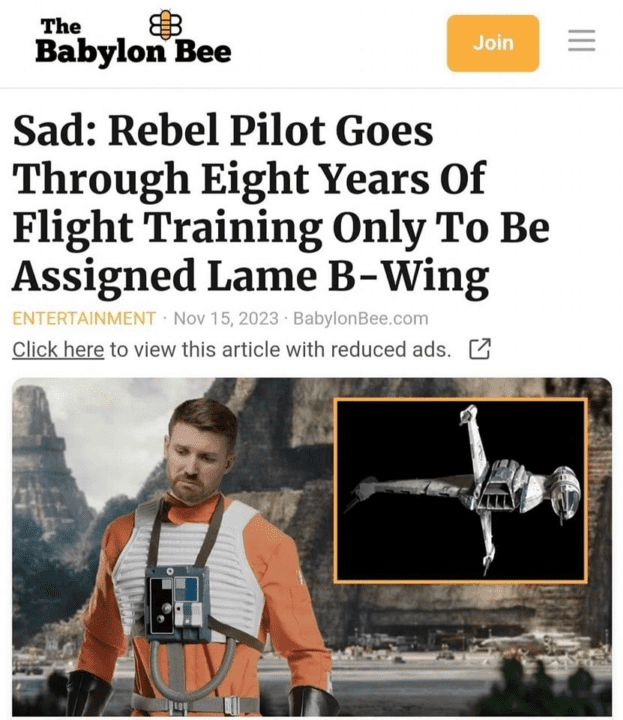
Task: Open the hamburger menu icon
Action: (582, 40)
